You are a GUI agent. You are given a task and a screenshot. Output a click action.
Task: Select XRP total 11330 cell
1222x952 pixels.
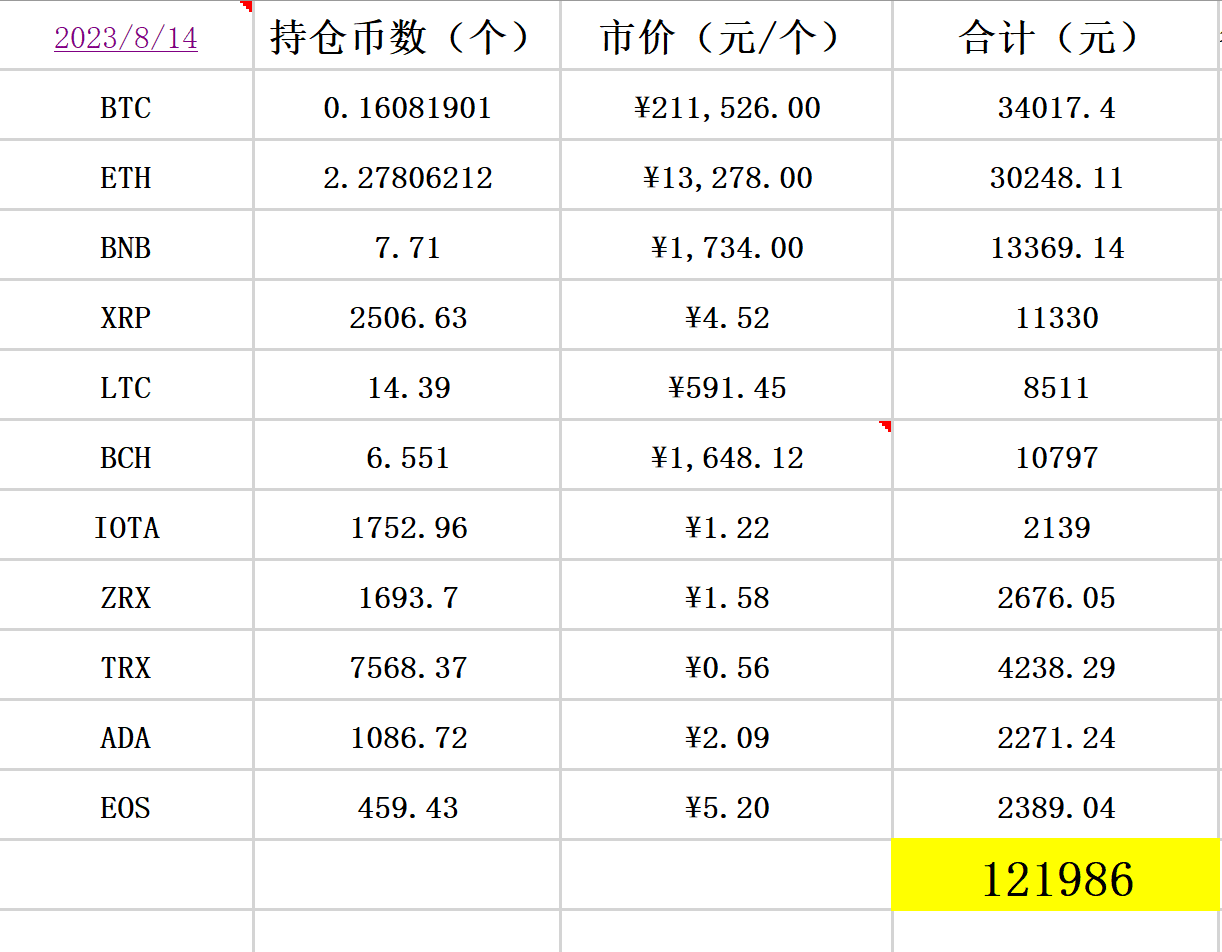[x=1057, y=315]
